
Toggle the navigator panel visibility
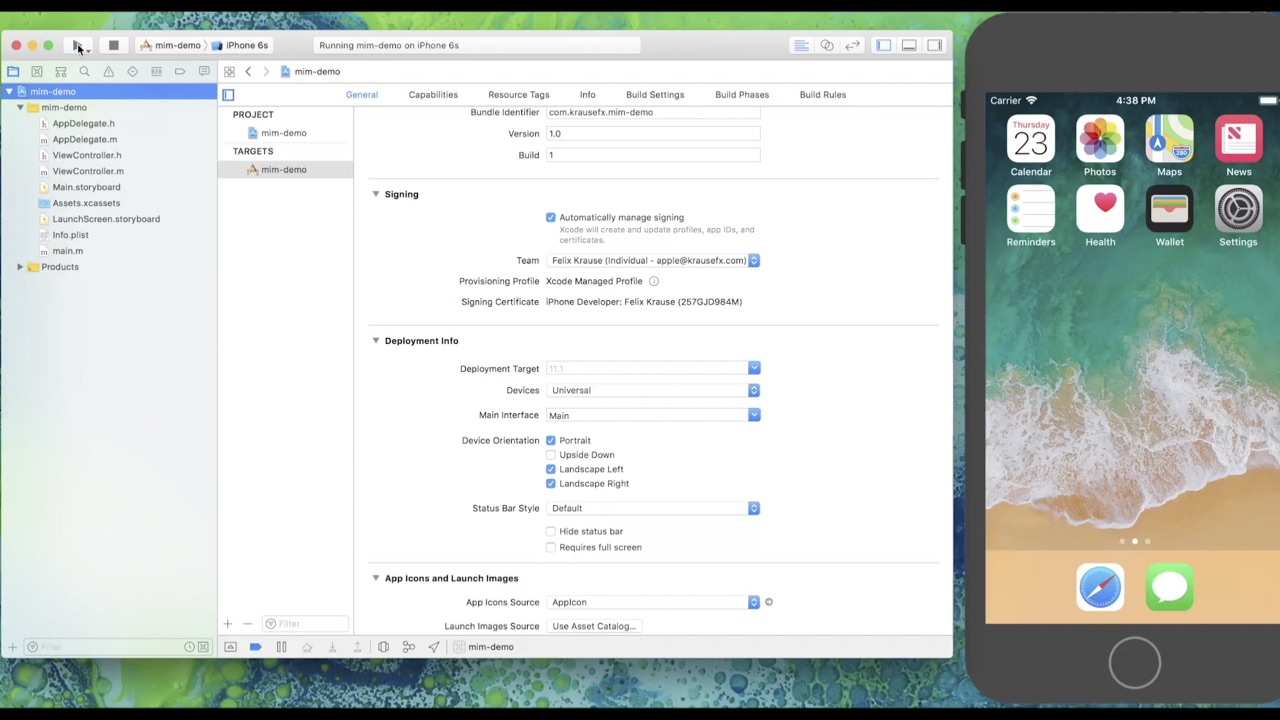[883, 45]
